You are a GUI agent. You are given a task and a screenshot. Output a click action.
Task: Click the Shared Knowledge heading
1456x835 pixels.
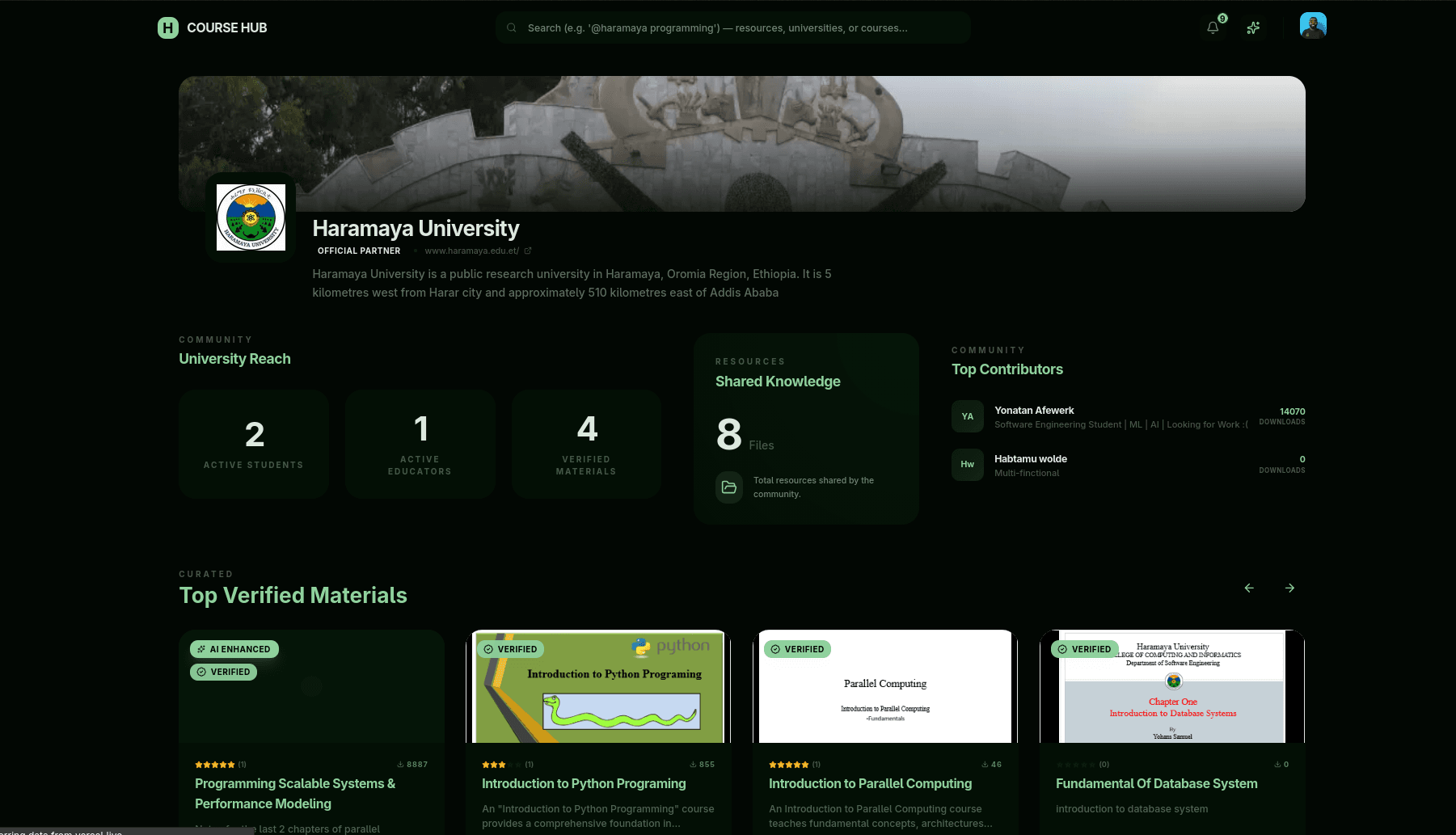(x=778, y=382)
